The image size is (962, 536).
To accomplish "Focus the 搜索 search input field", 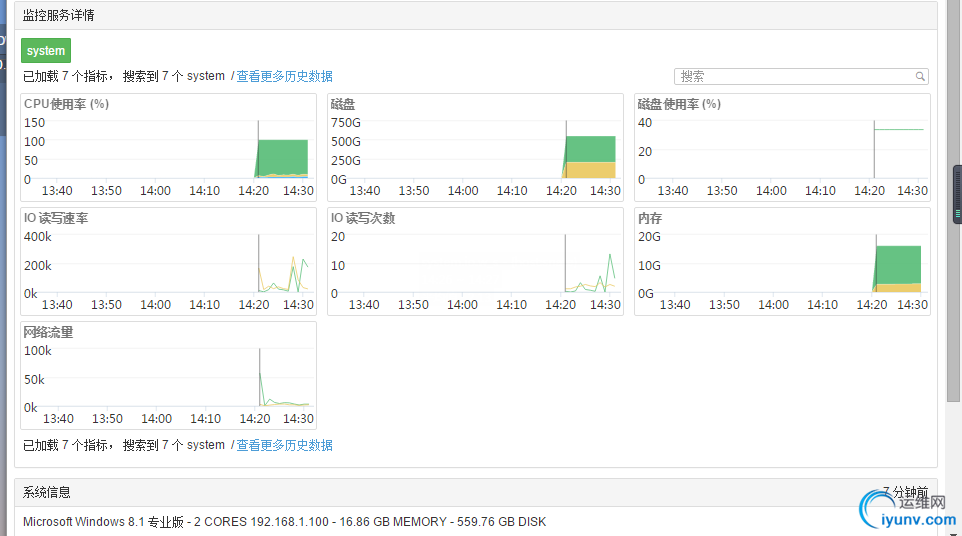I will pyautogui.click(x=801, y=76).
